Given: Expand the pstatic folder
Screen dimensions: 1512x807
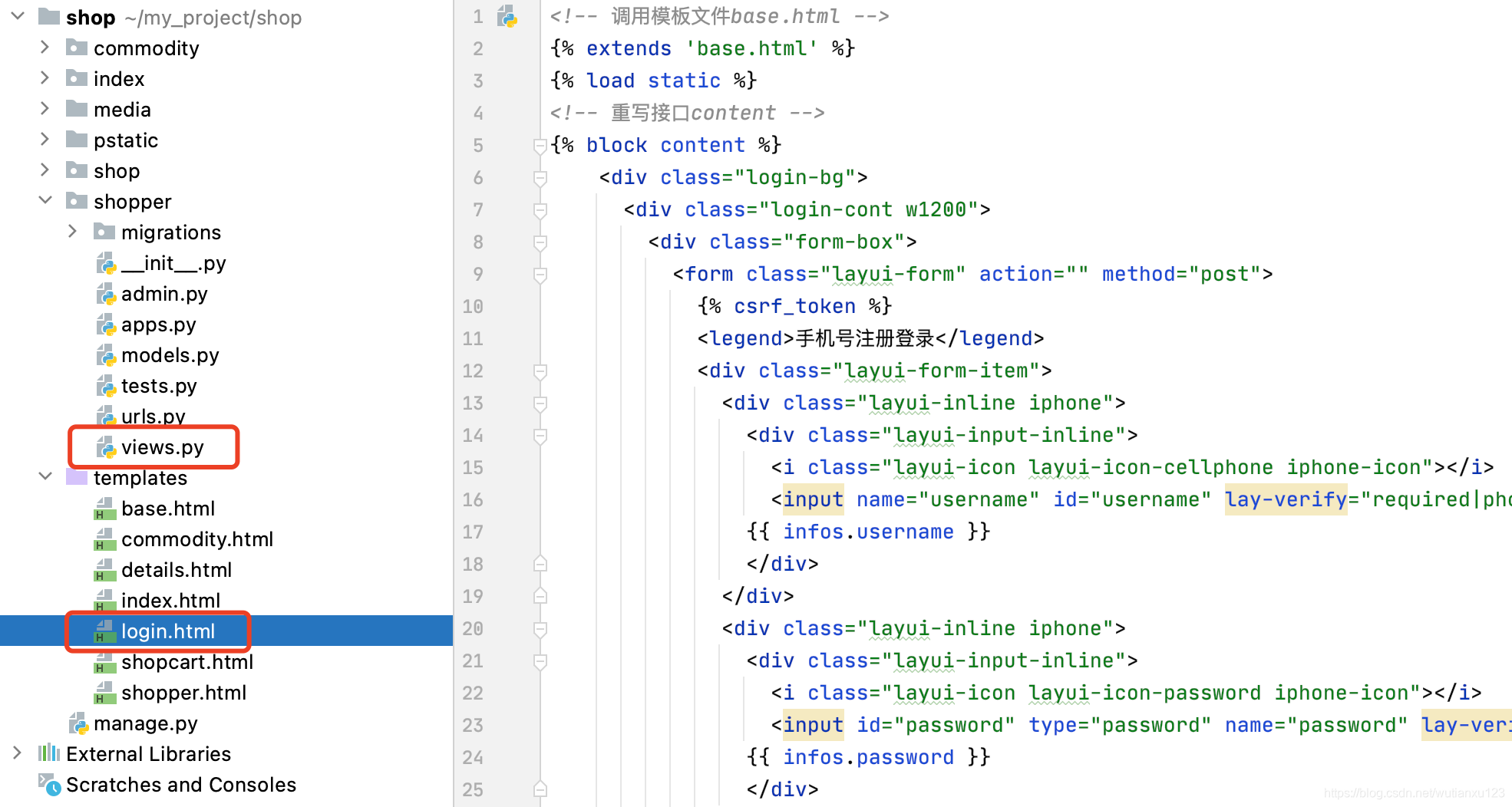Looking at the screenshot, I should 45,140.
